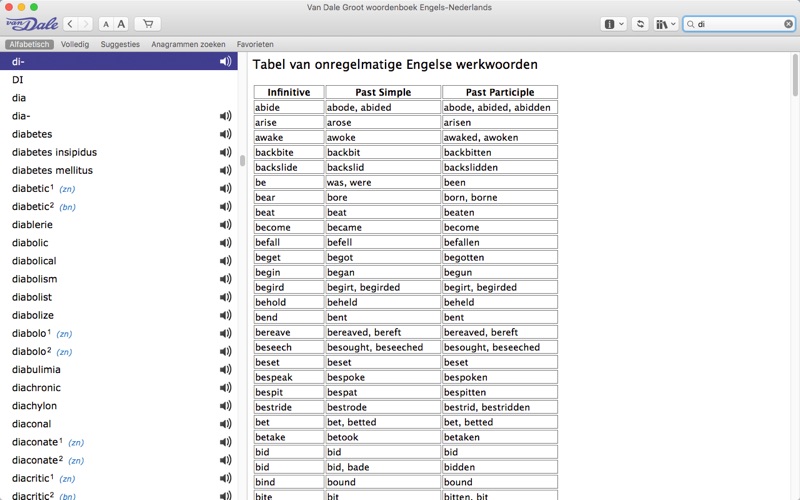Open the dictionary library dropdown

click(x=666, y=24)
